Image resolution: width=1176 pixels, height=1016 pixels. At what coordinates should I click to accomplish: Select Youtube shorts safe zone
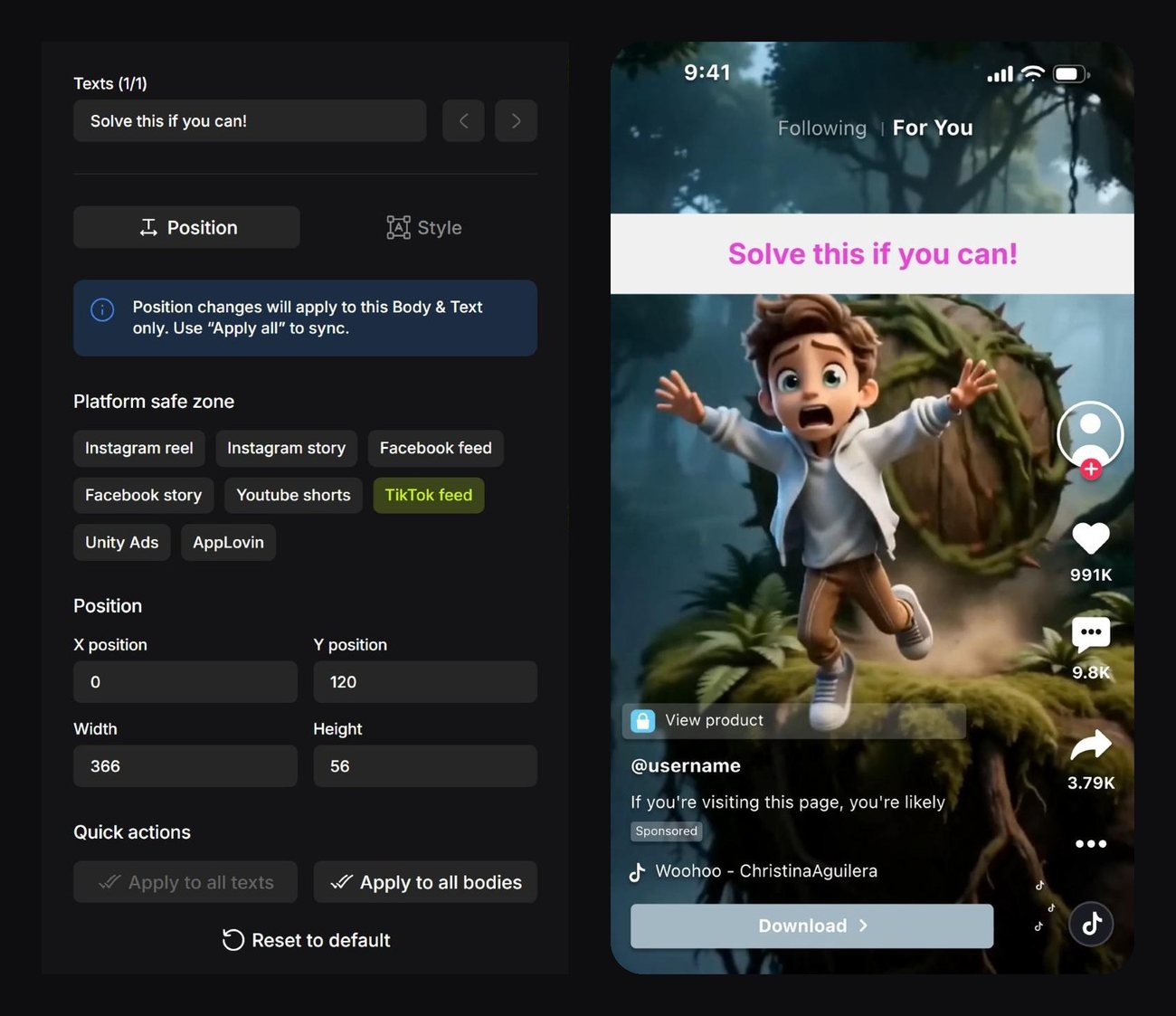pyautogui.click(x=293, y=495)
